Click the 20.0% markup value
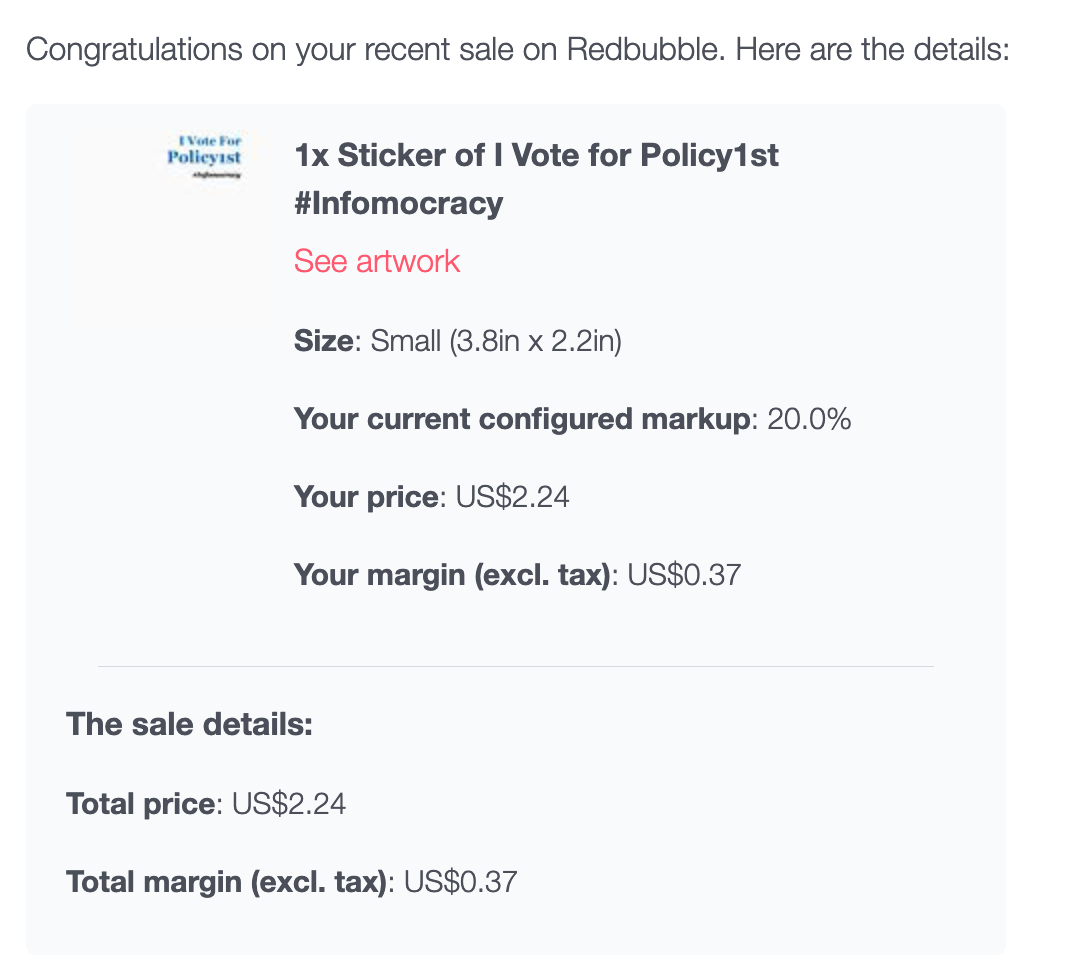The height and width of the screenshot is (974, 1070). [x=809, y=419]
